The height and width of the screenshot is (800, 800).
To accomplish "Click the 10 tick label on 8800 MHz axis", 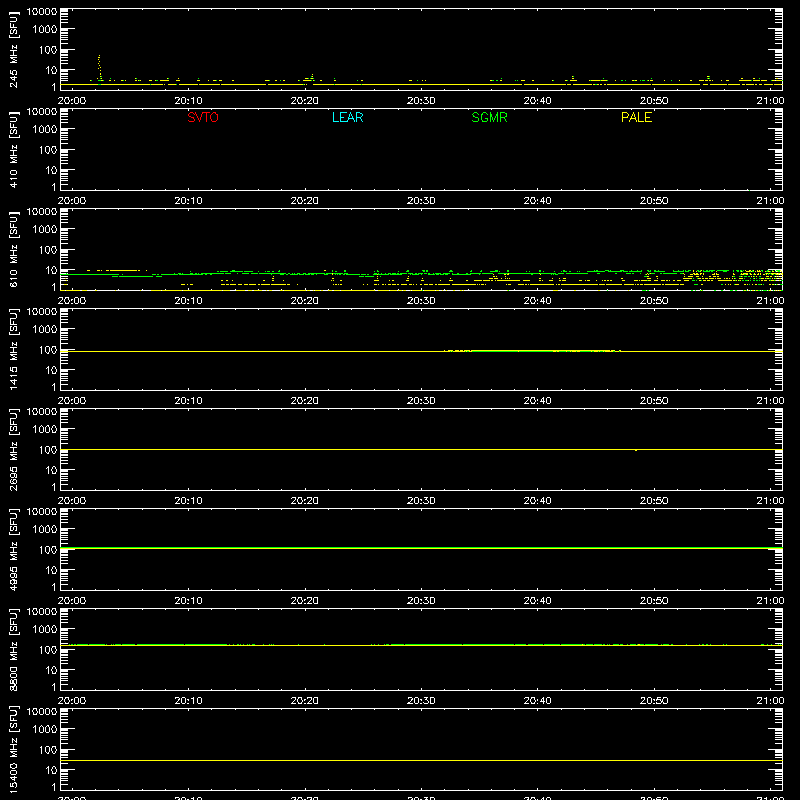I will [x=51, y=670].
